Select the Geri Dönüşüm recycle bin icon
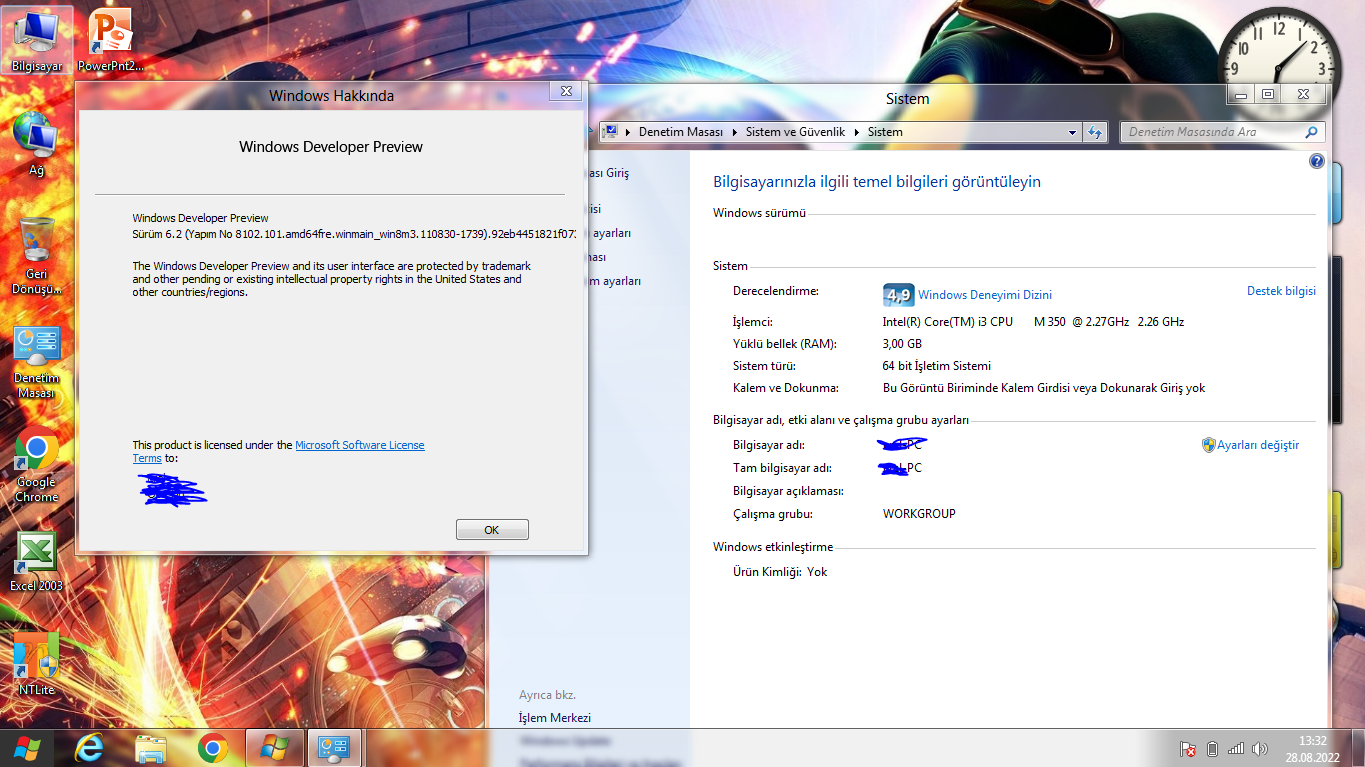The height and width of the screenshot is (767, 1365). pyautogui.click(x=37, y=255)
